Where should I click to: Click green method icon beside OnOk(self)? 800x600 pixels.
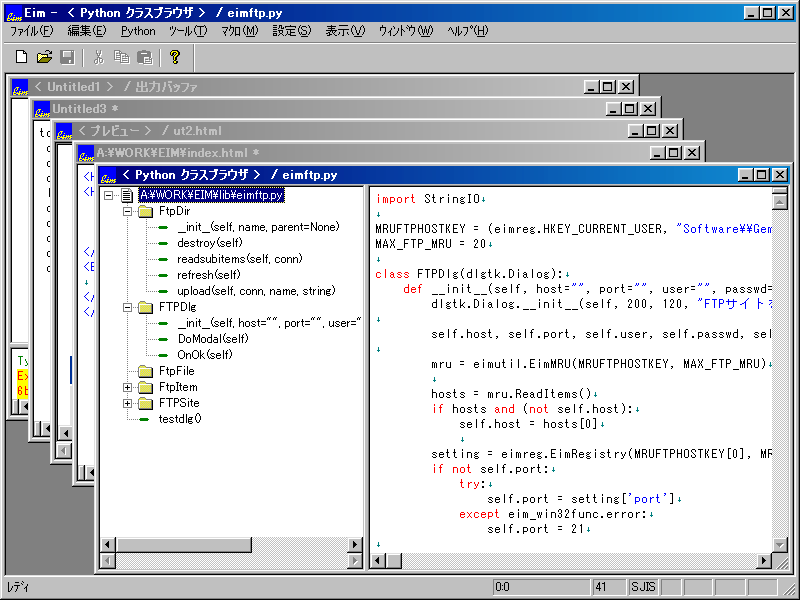point(163,355)
